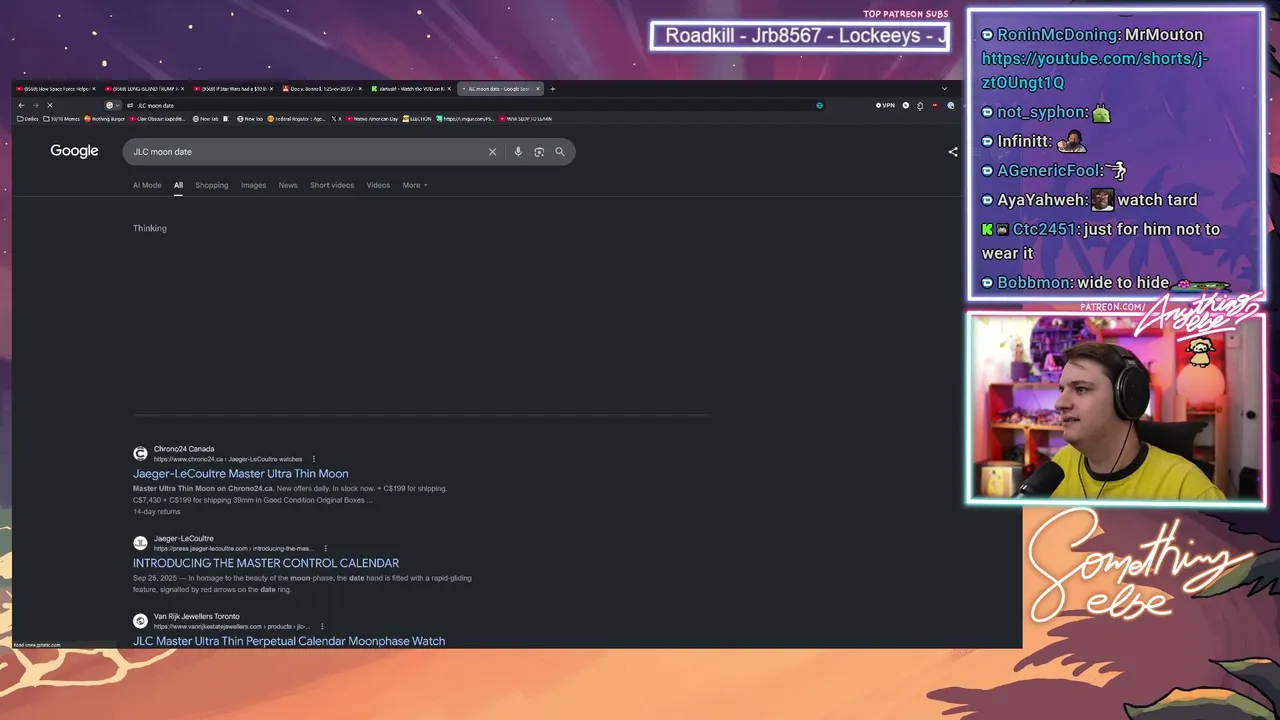Click the red extension icon in toolbar
1280x720 pixels.
pos(935,105)
